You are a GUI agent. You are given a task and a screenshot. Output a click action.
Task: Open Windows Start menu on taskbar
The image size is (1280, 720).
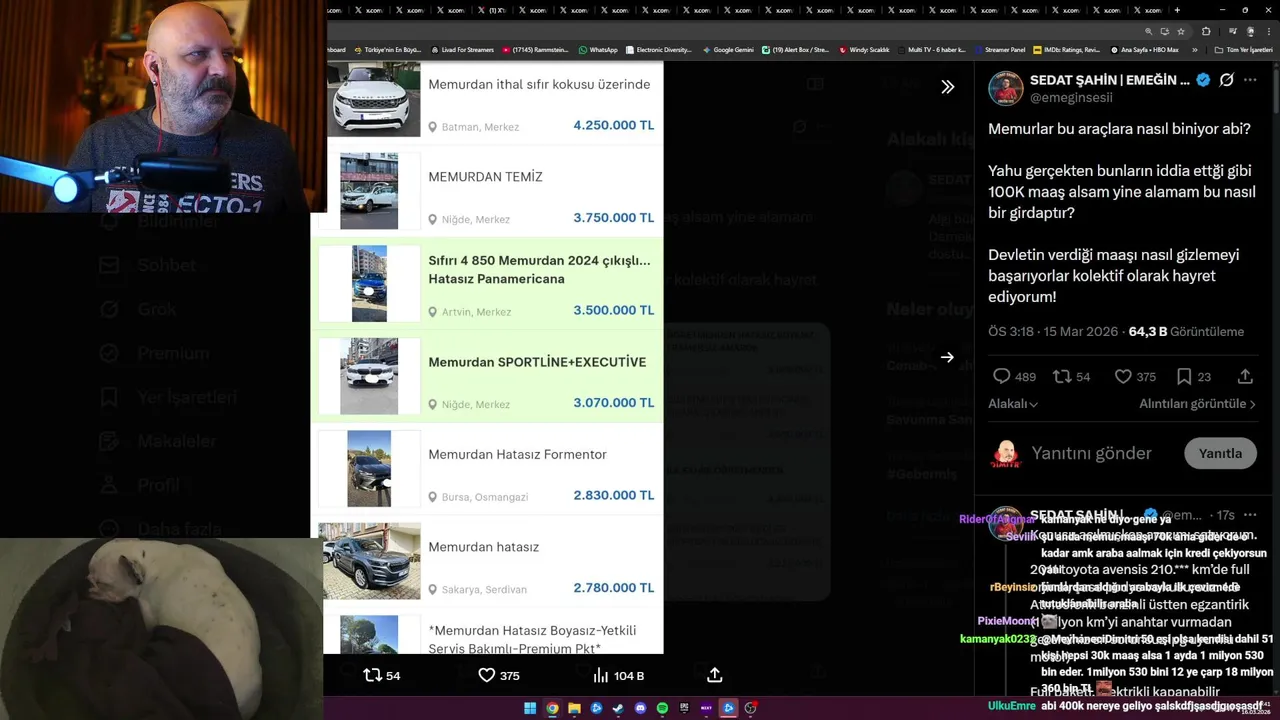[x=530, y=708]
